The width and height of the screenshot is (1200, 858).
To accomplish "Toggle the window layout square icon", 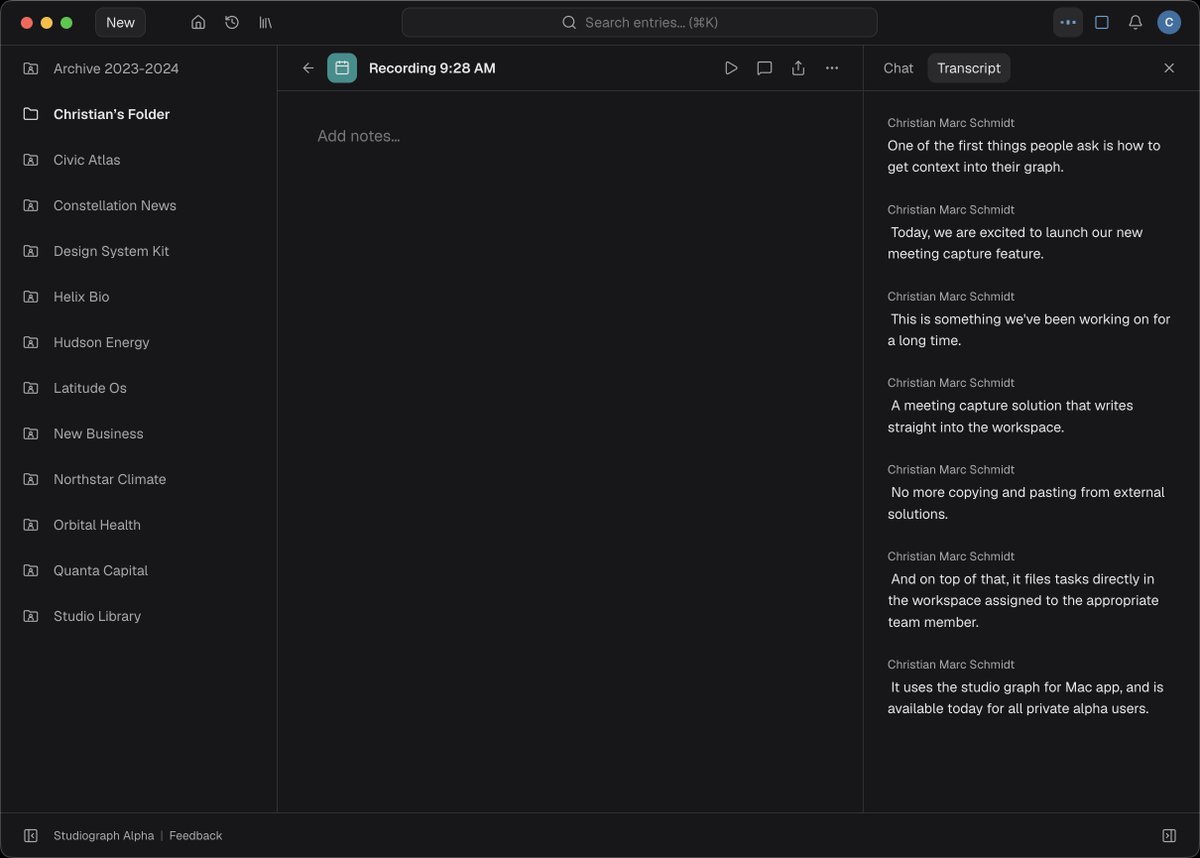I will pyautogui.click(x=1102, y=22).
